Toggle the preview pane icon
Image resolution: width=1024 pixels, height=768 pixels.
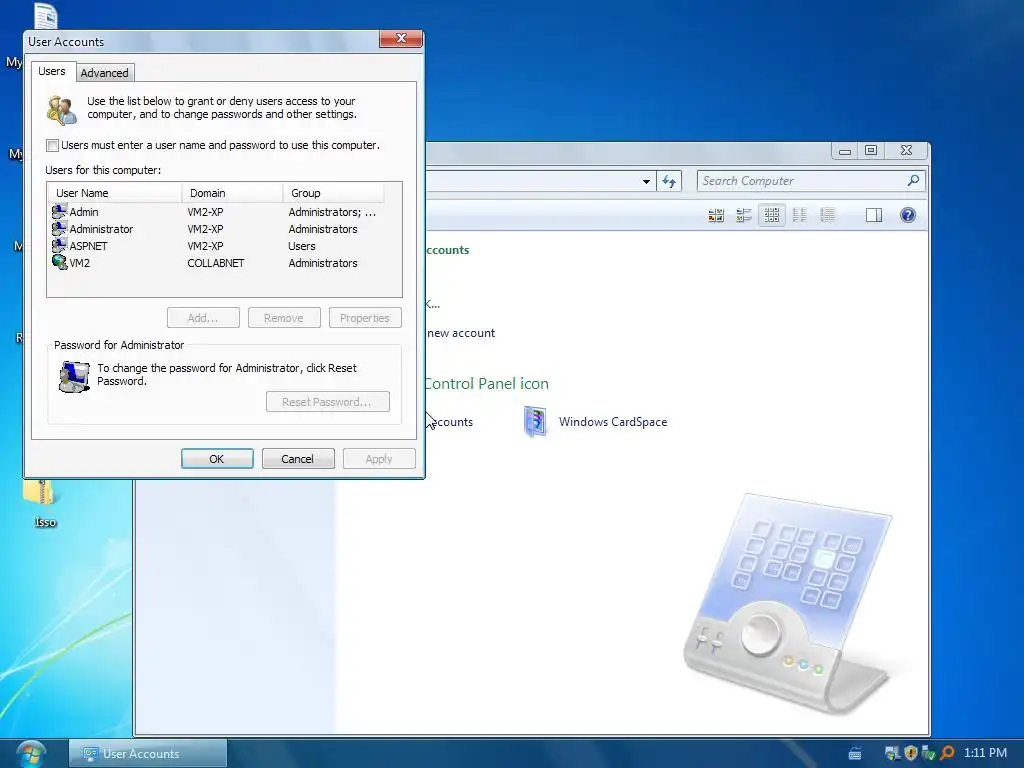pyautogui.click(x=874, y=215)
